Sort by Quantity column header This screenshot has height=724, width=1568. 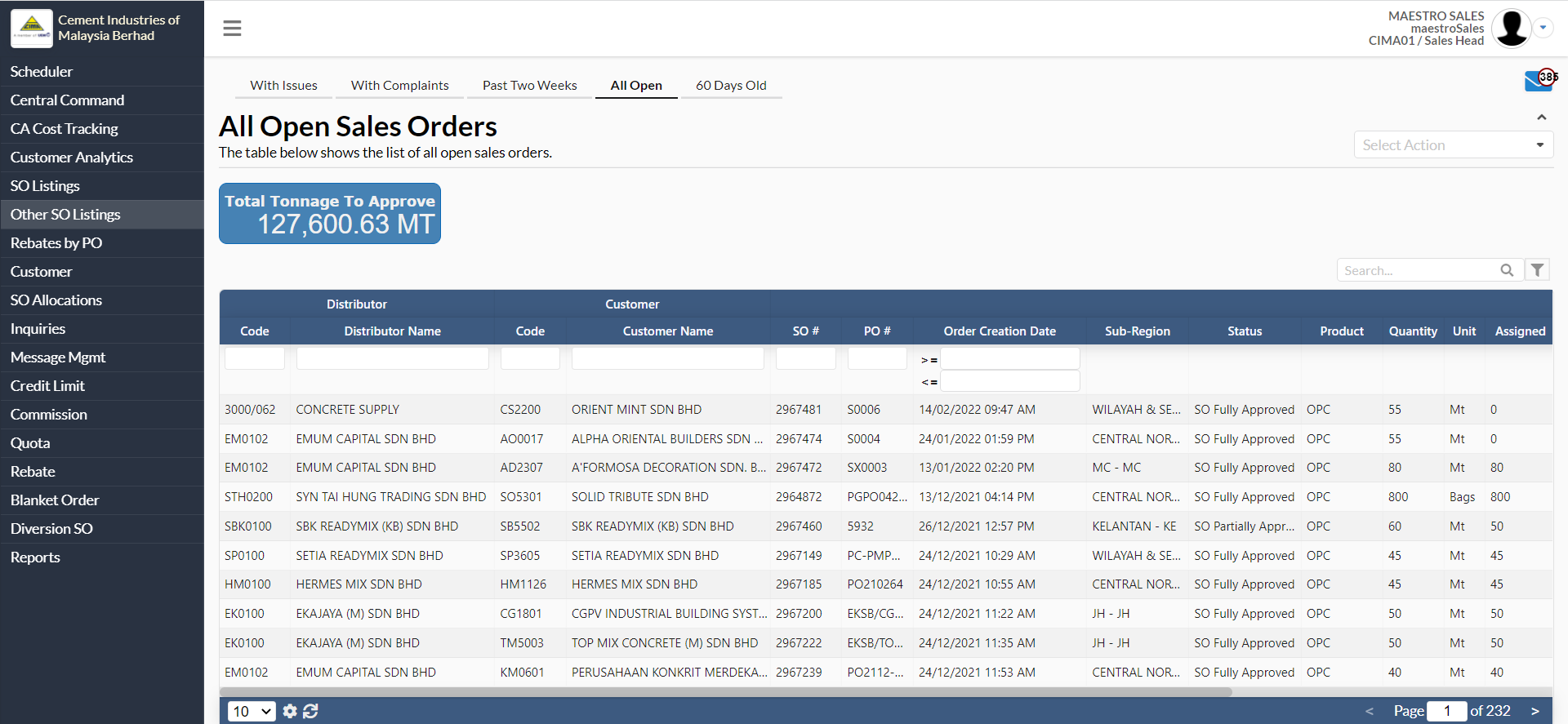coord(1413,331)
